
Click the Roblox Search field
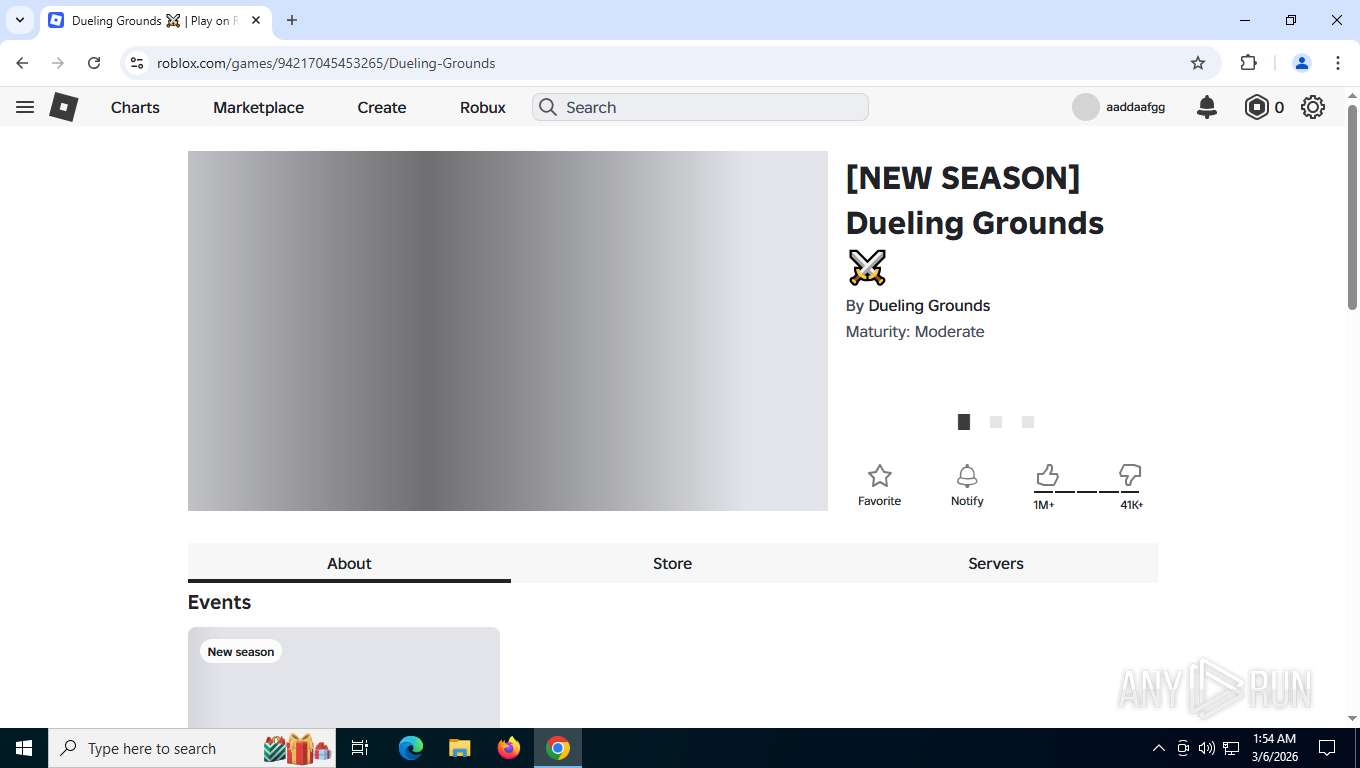tap(700, 107)
